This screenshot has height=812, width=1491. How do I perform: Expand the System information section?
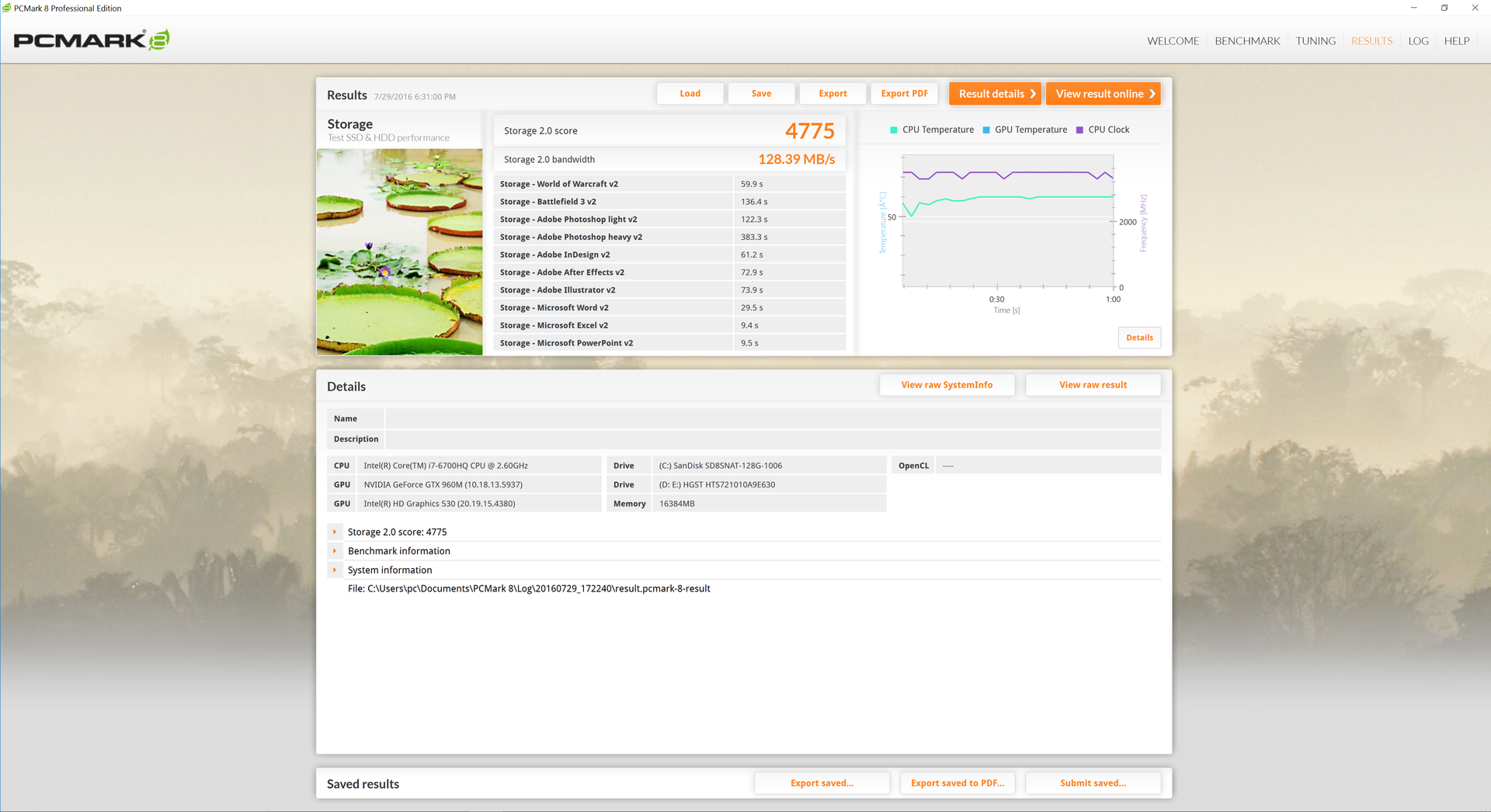335,570
